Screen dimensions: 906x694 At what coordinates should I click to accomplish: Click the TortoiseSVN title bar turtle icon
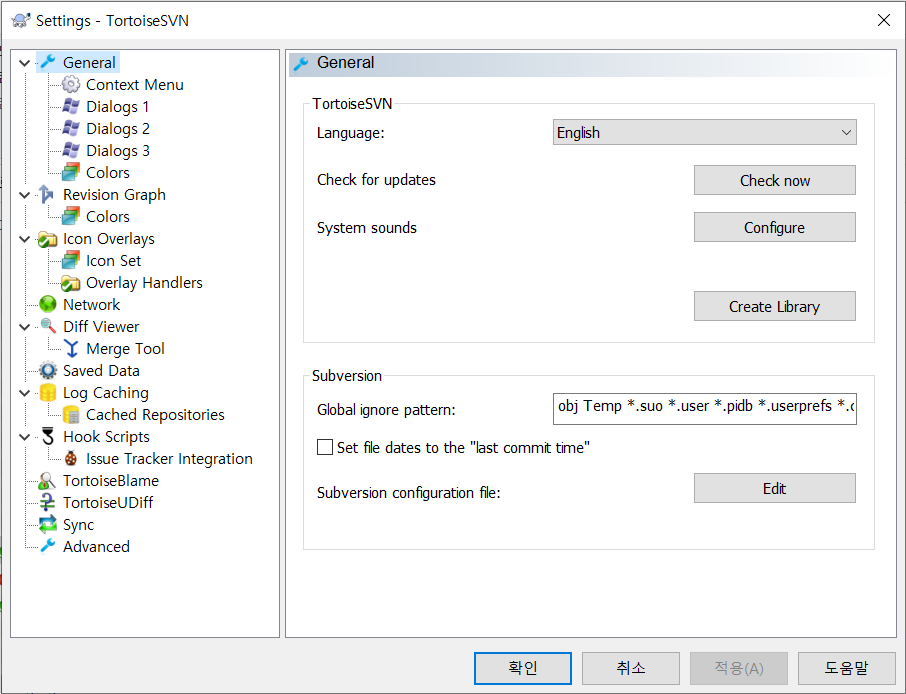21,21
